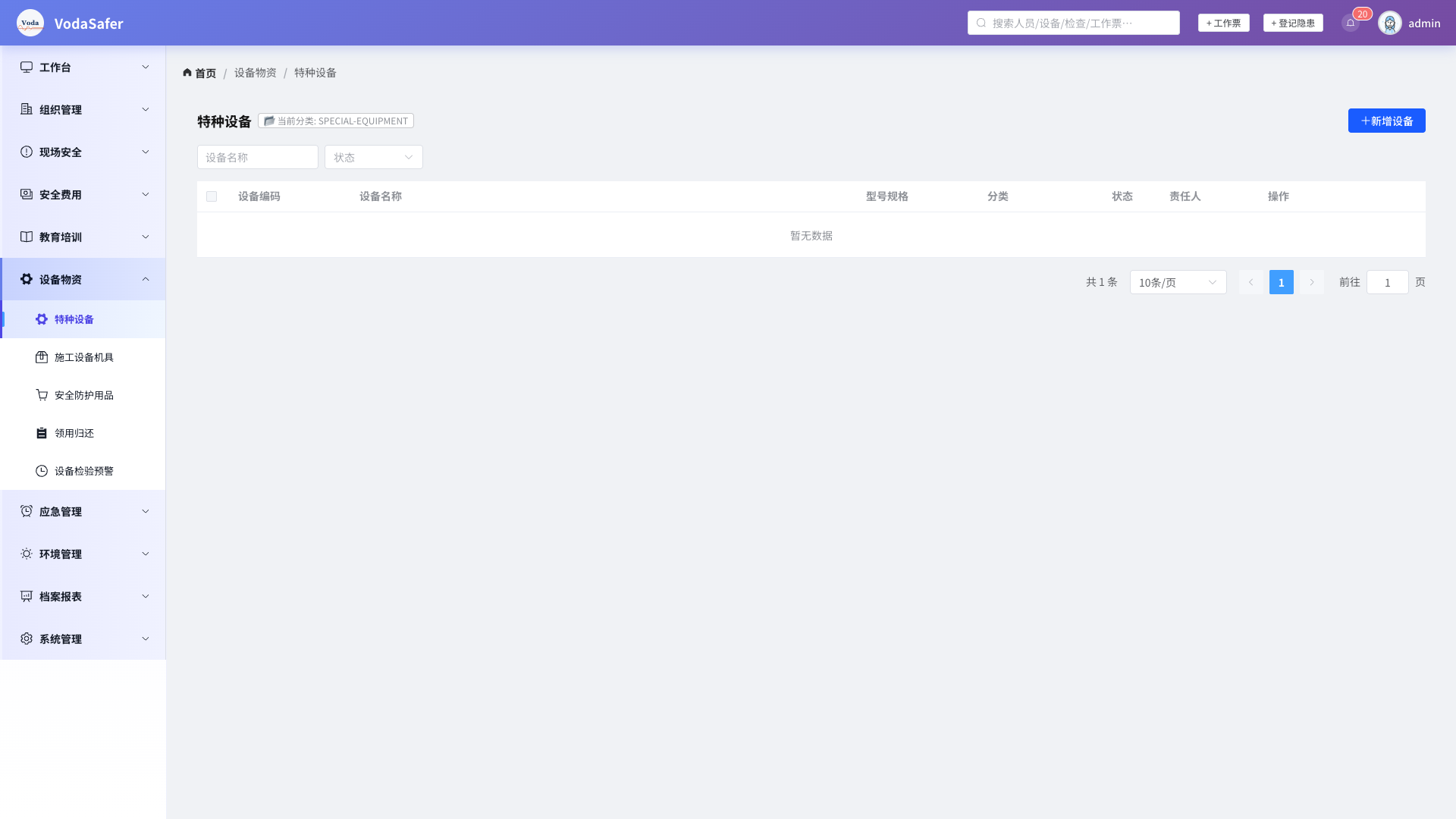The width and height of the screenshot is (1456, 819).
Task: Open 施工设备机具 submenu item
Action: click(x=83, y=357)
